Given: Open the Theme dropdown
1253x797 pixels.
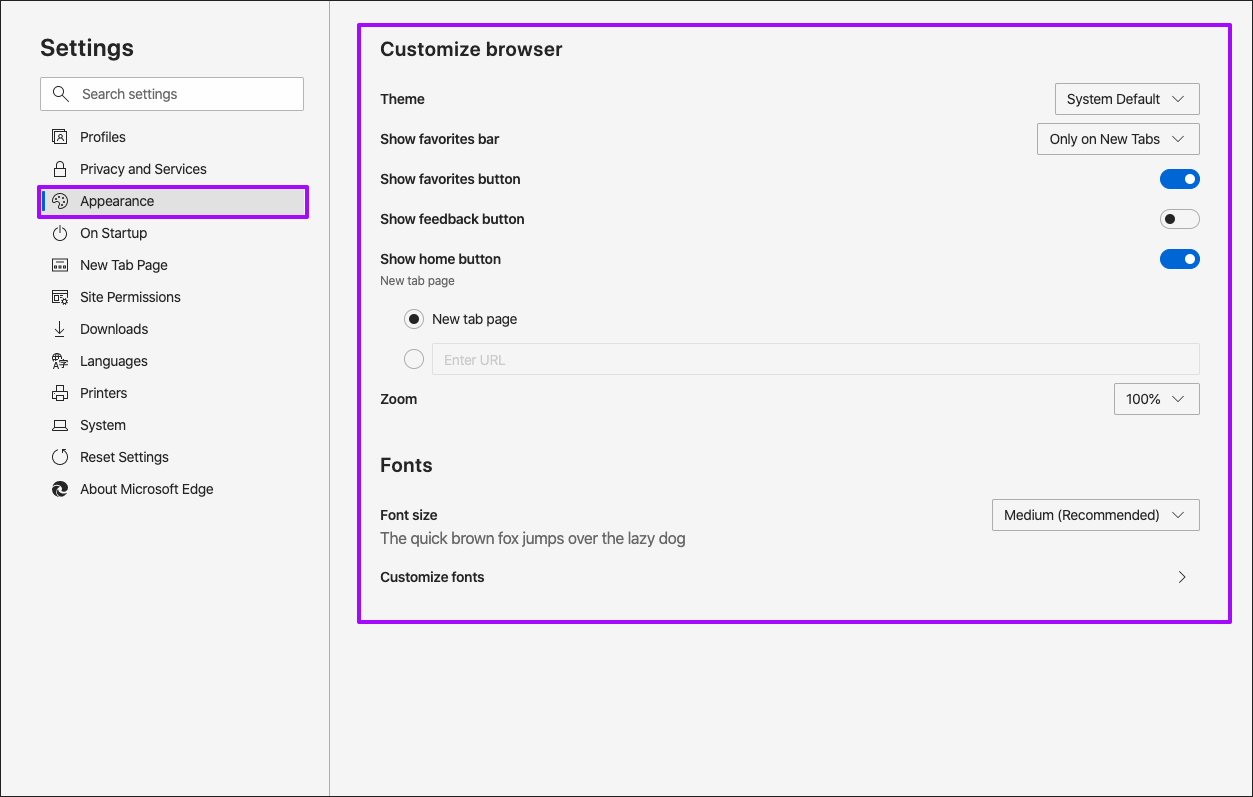Looking at the screenshot, I should (1126, 98).
